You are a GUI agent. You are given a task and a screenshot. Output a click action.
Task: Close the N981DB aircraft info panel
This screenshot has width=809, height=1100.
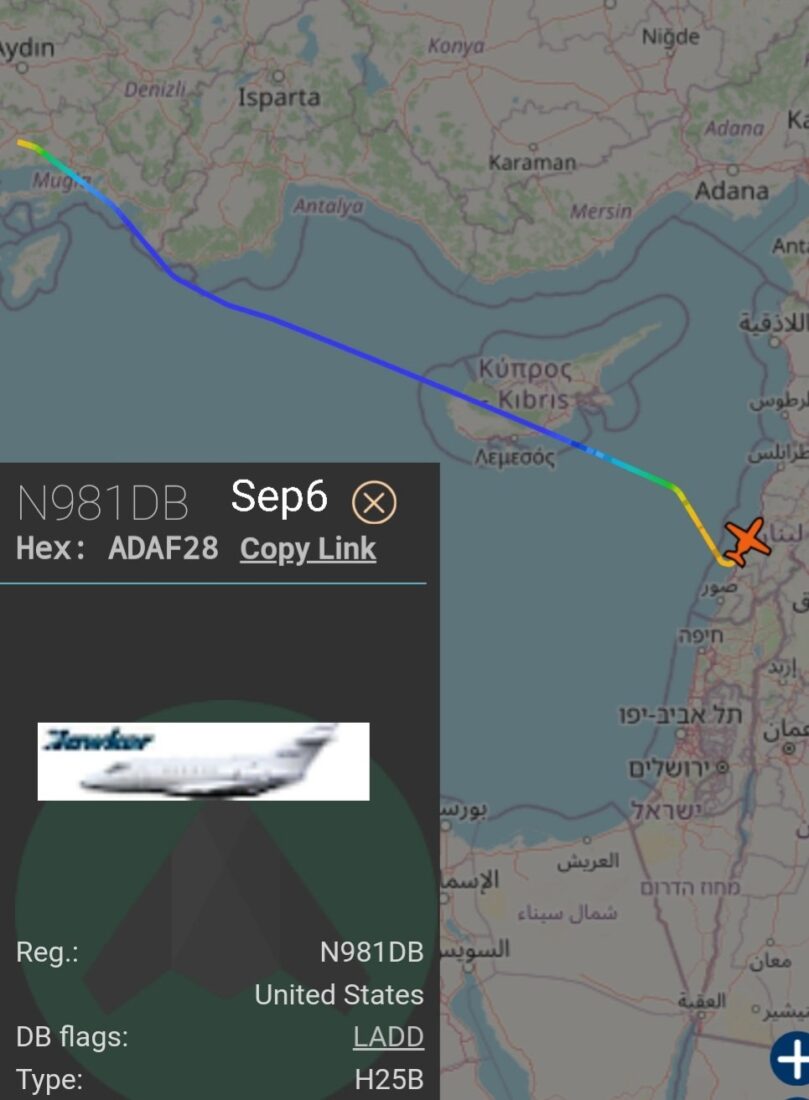coord(374,502)
